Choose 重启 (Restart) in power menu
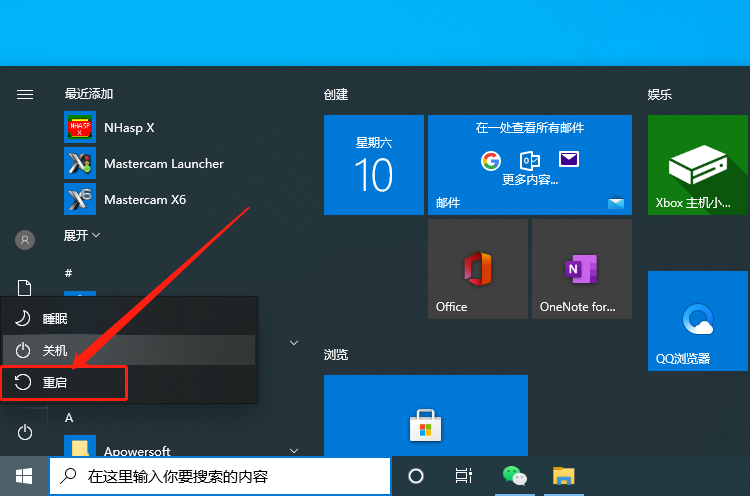Image resolution: width=750 pixels, height=496 pixels. (129, 383)
